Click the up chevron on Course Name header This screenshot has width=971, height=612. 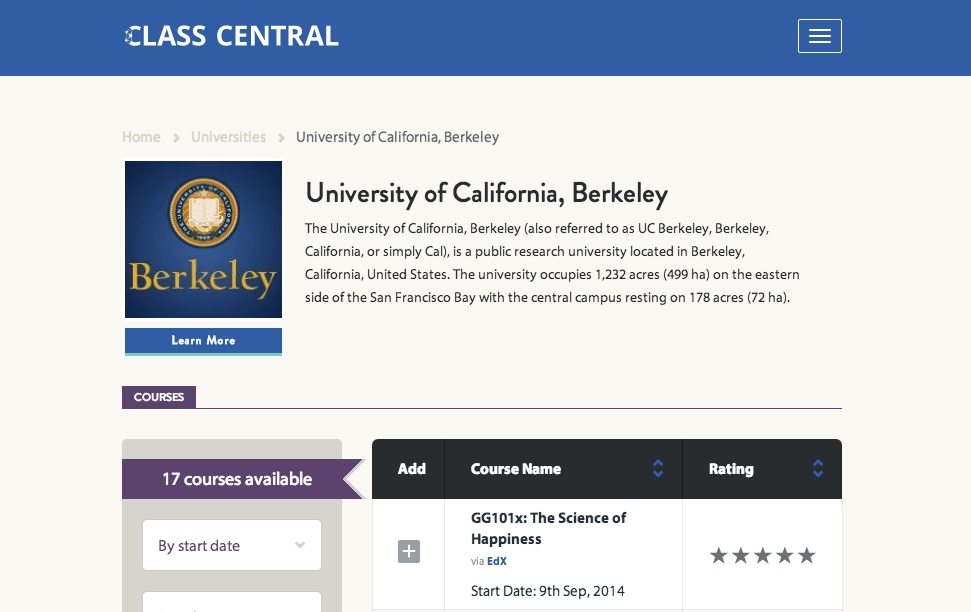658,462
